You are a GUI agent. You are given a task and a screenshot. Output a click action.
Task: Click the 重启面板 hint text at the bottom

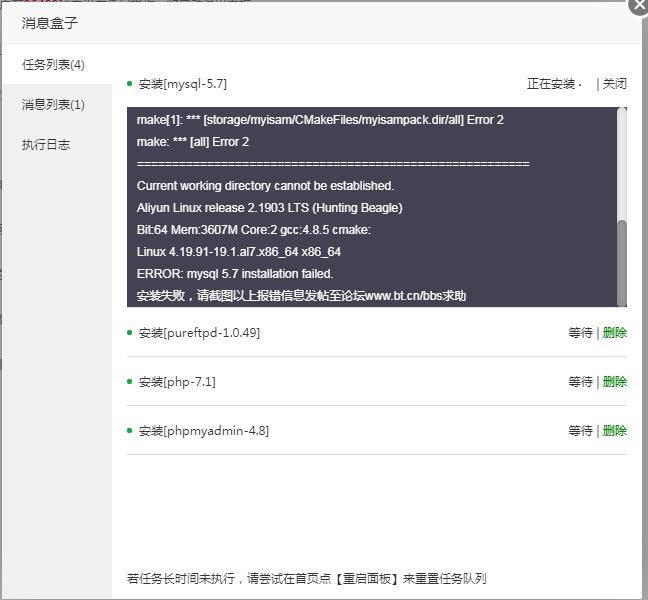[x=307, y=579]
